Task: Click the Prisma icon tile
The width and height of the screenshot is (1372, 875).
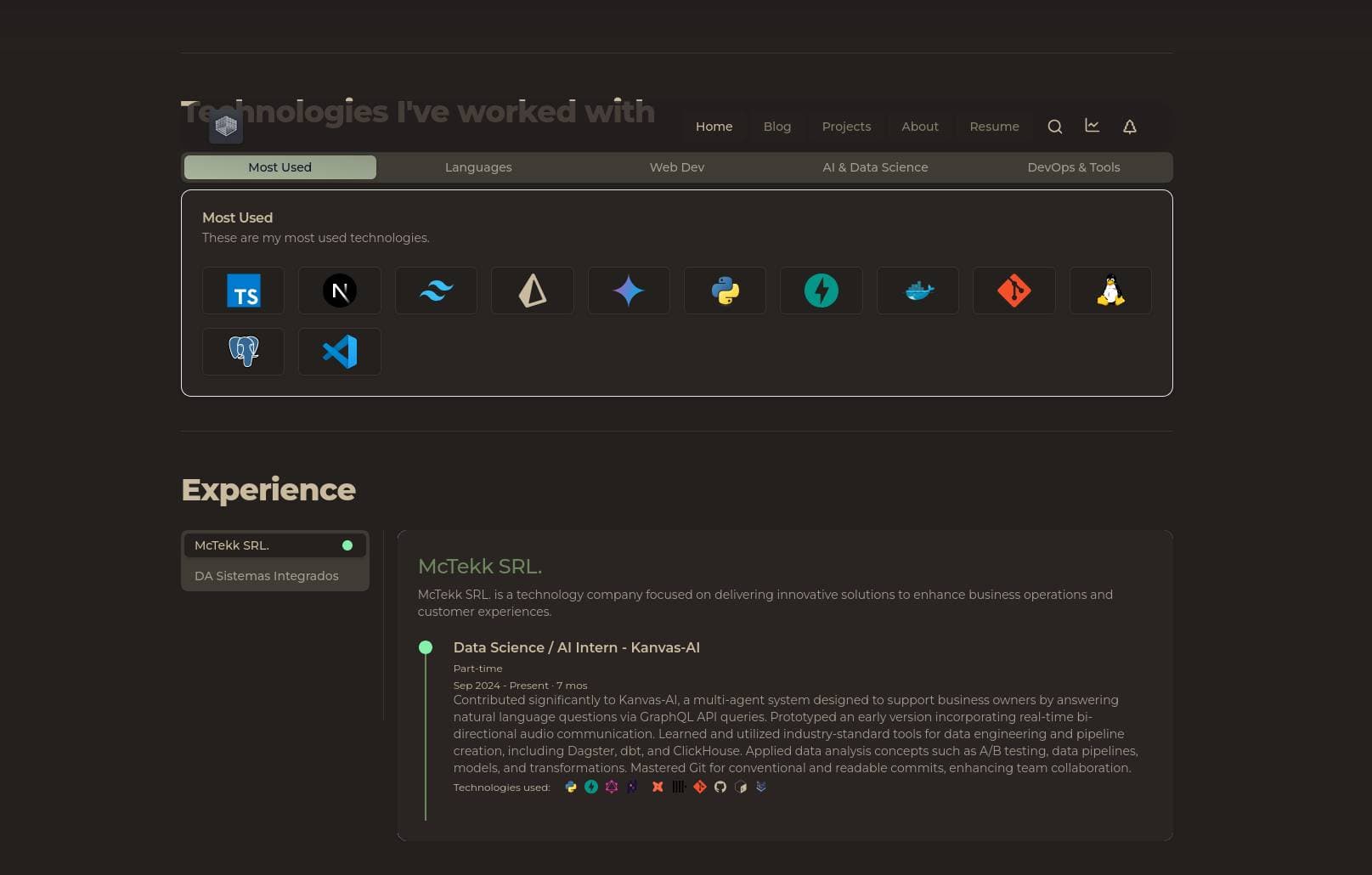Action: (x=533, y=291)
